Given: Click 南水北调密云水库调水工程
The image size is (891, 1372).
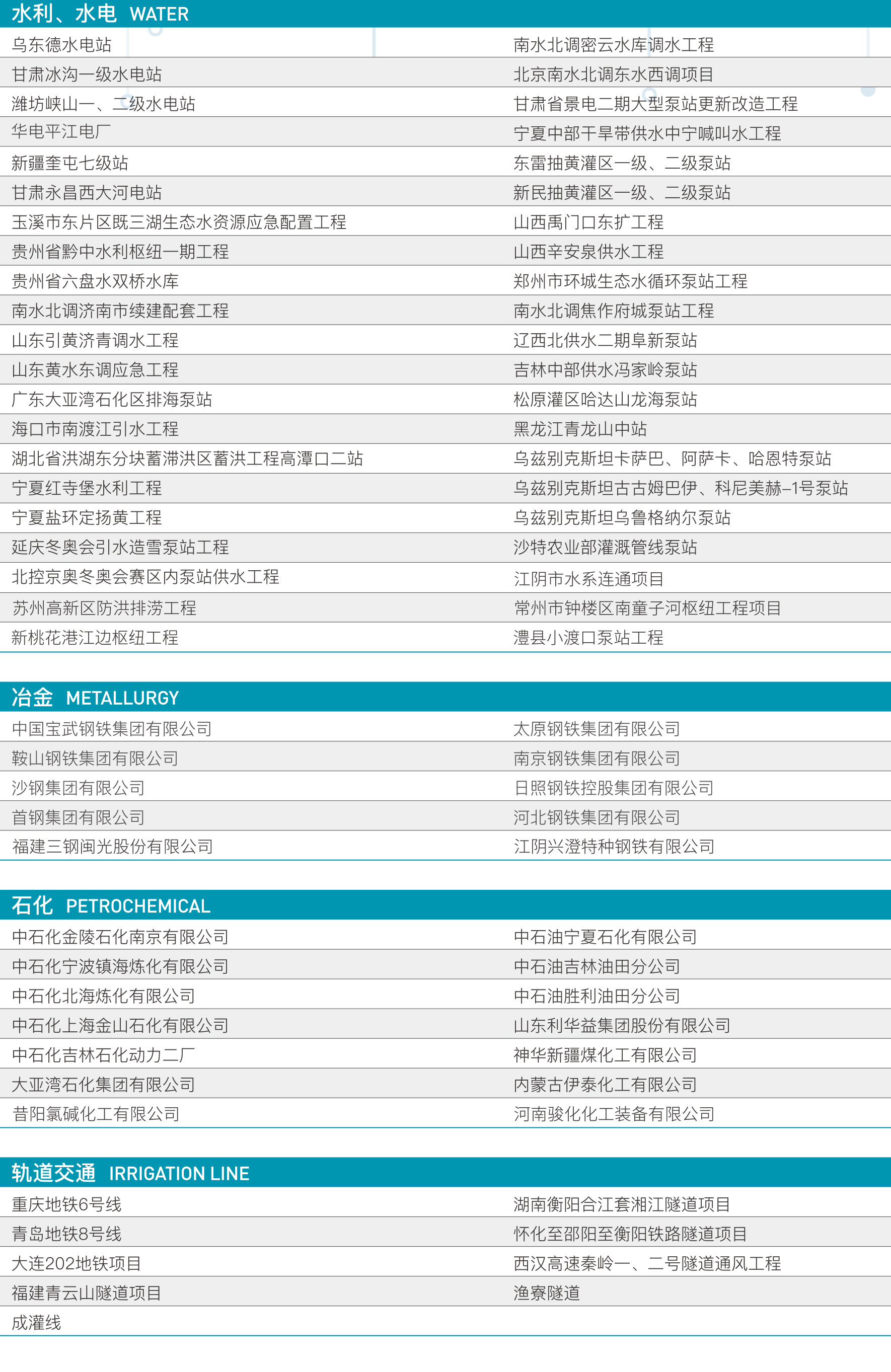Looking at the screenshot, I should [614, 44].
